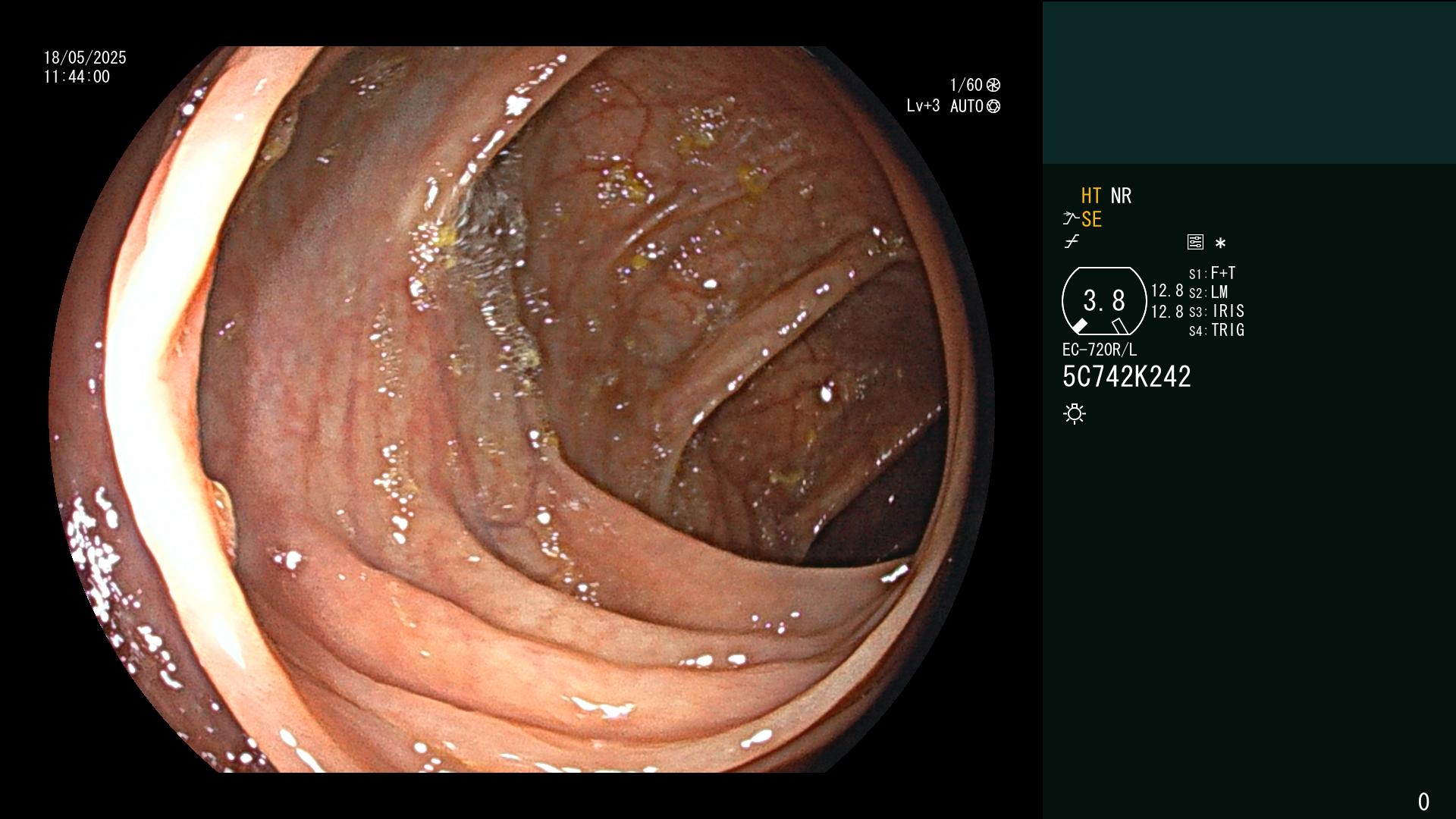
Task: Click the filled channel marker in scope diagram
Action: (x=1079, y=326)
